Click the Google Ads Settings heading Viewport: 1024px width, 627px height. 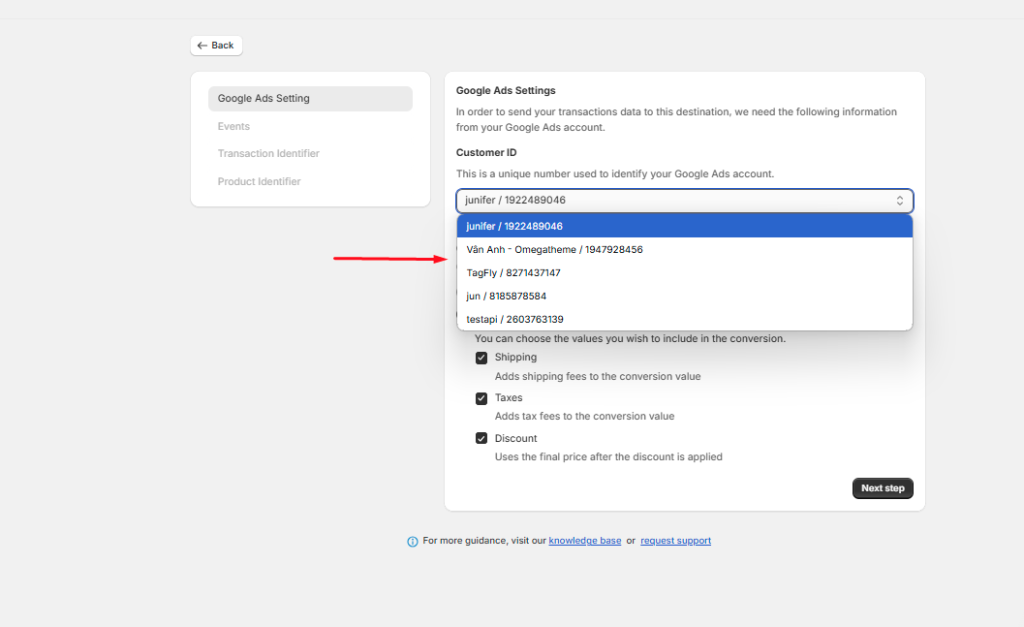505,90
